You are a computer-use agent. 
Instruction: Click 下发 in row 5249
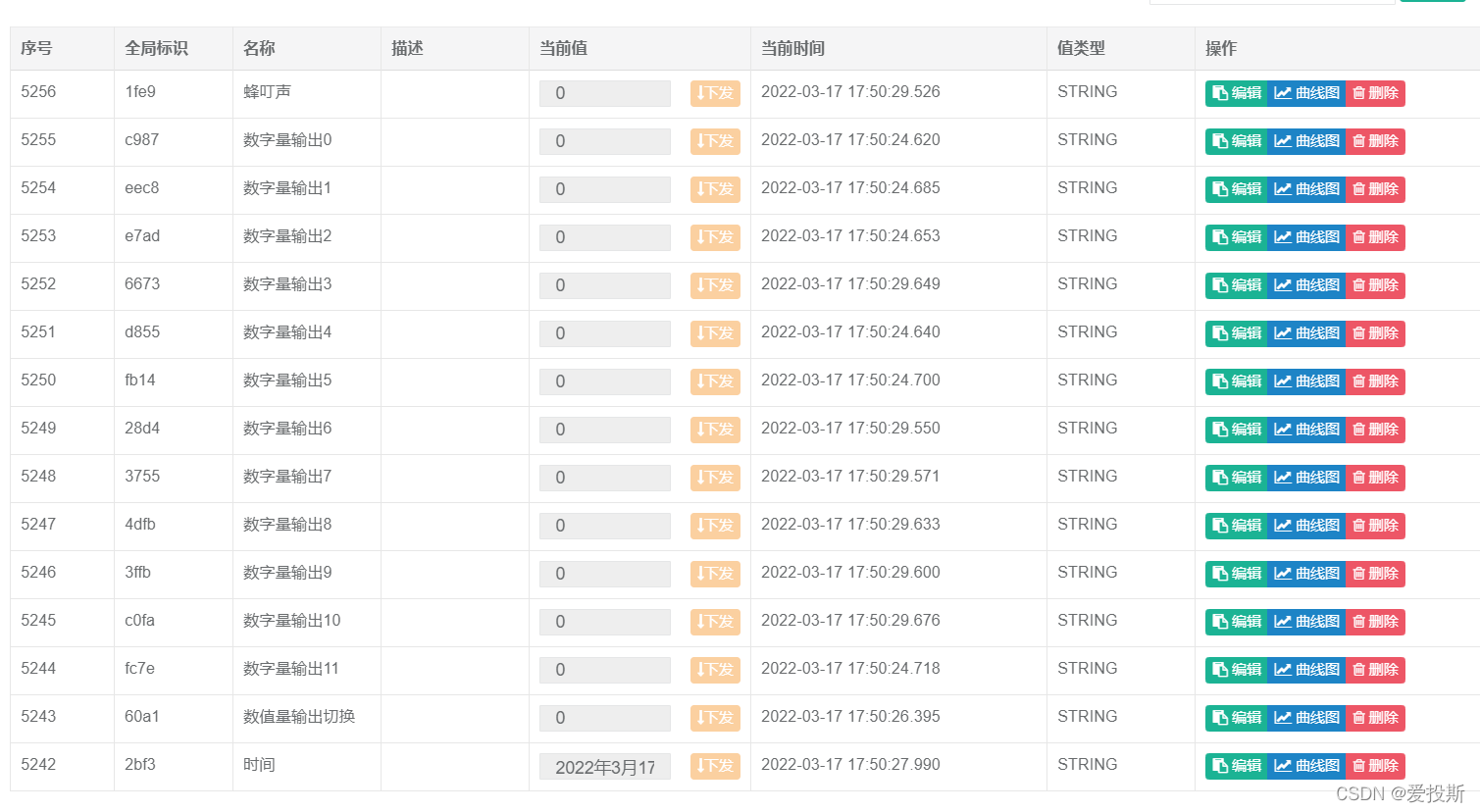point(715,430)
